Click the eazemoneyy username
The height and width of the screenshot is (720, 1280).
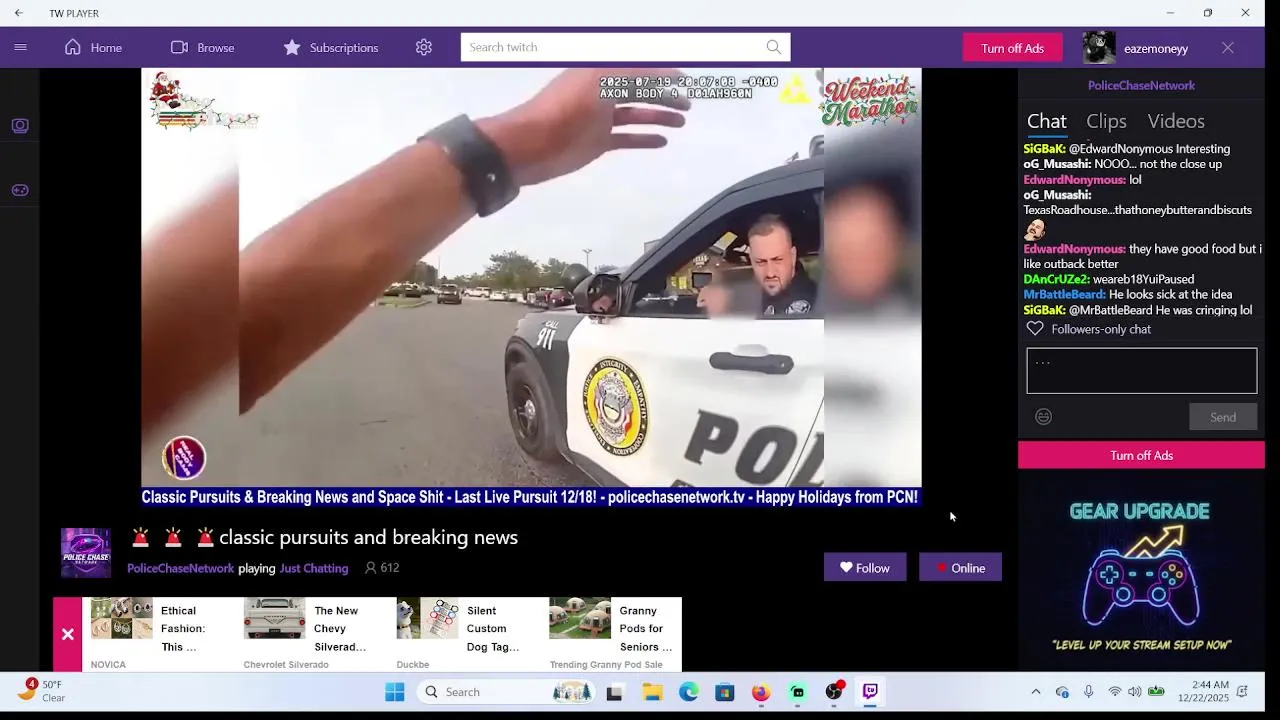[x=1156, y=48]
